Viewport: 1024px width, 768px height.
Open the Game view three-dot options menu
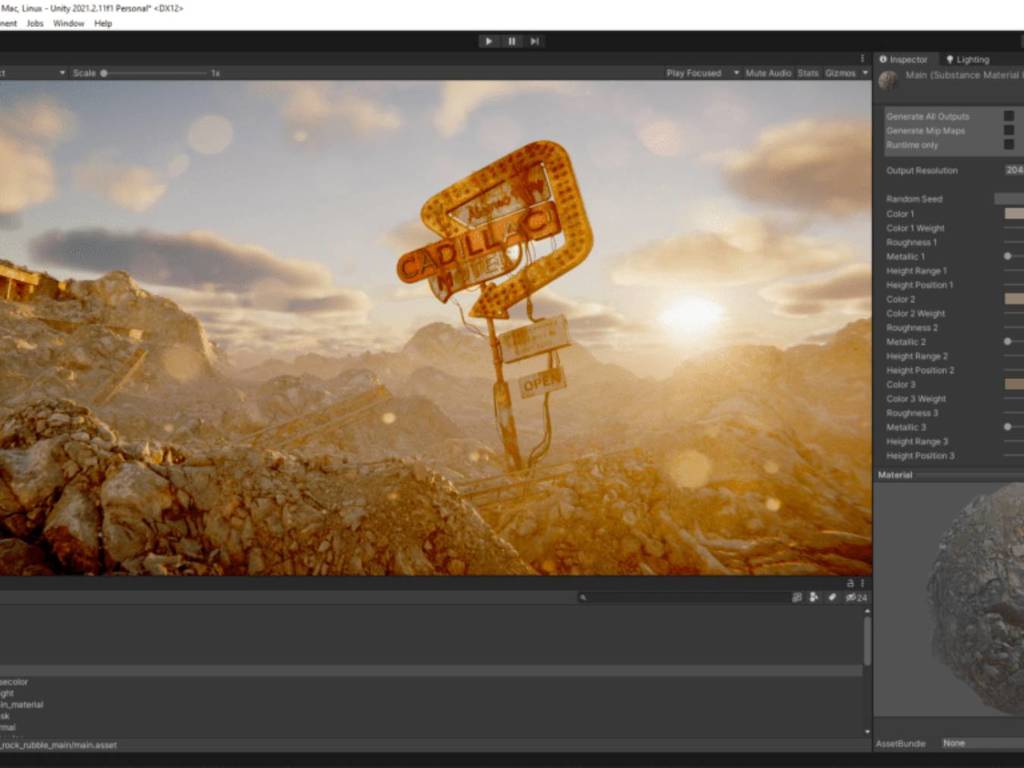tap(862, 59)
